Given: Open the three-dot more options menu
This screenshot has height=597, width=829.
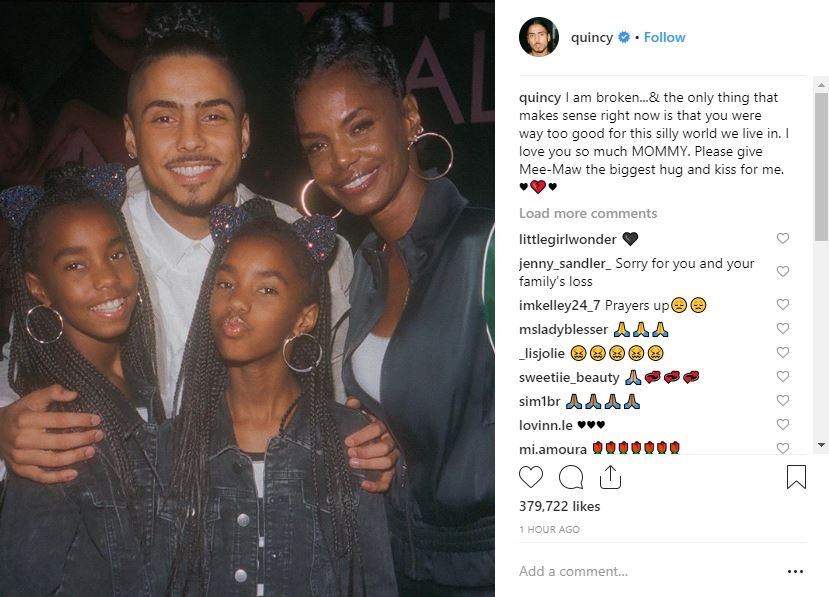Looking at the screenshot, I should click(795, 571).
